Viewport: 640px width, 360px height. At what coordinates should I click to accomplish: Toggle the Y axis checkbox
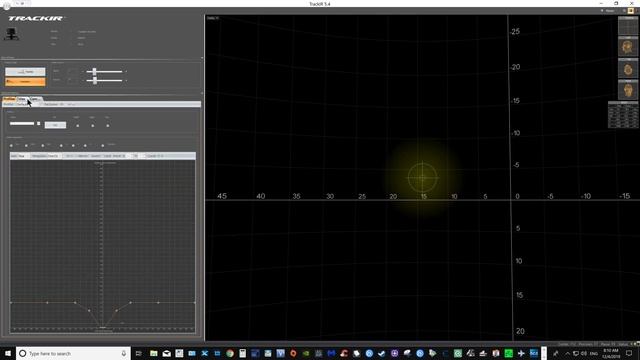pos(73,145)
